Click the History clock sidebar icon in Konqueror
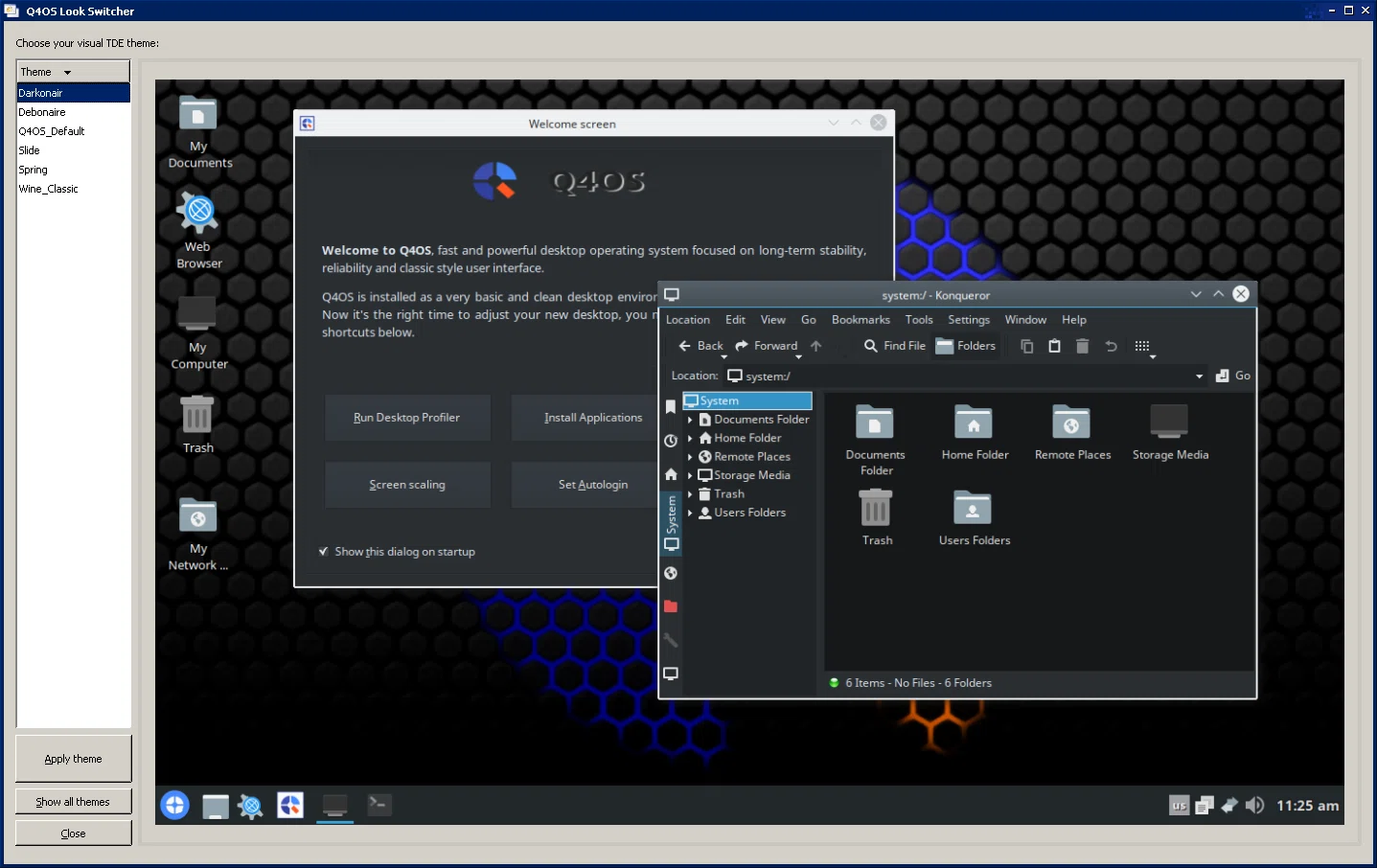This screenshot has height=868, width=1377. click(x=671, y=441)
